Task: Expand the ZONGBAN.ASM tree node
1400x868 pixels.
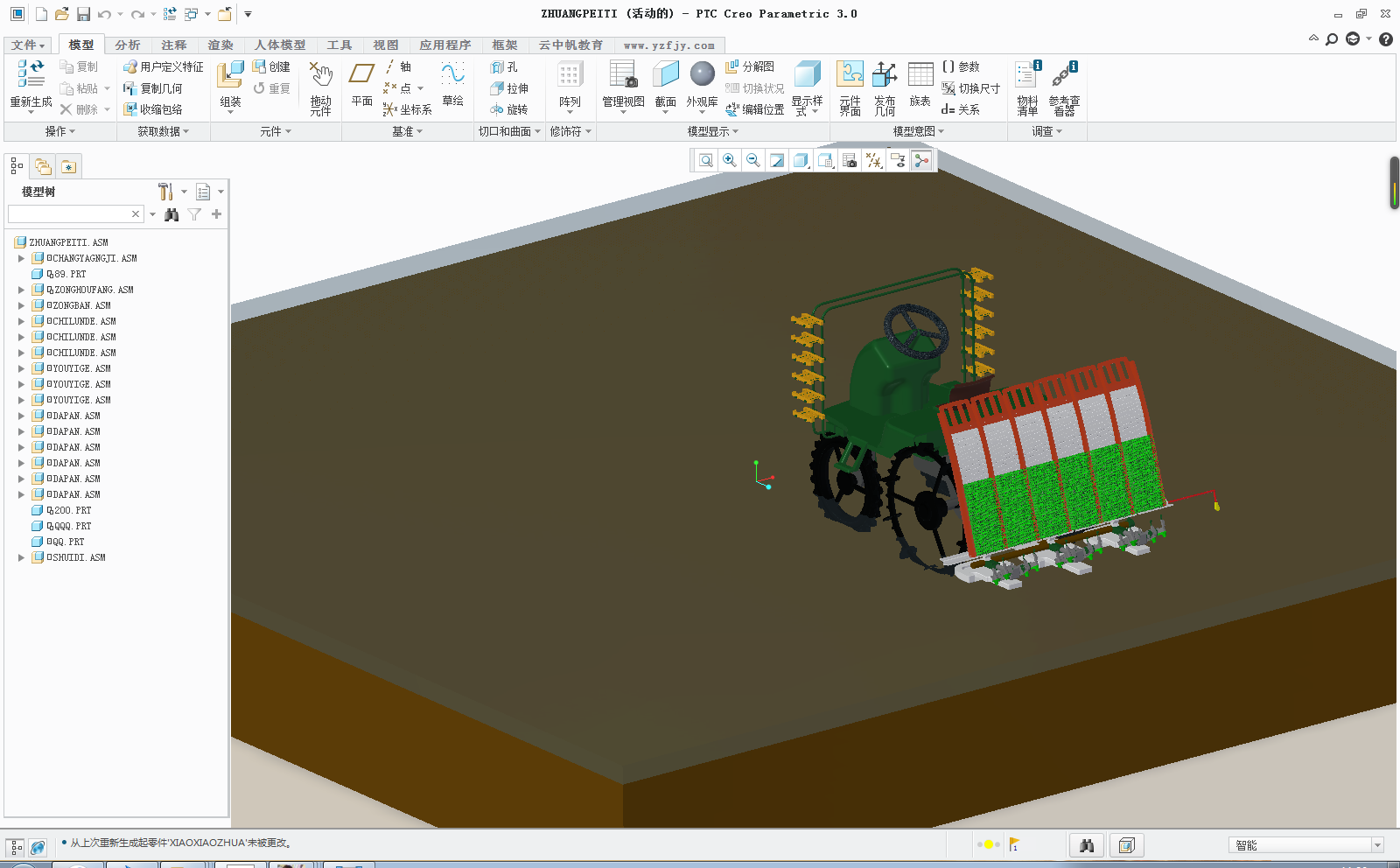Action: tap(21, 305)
